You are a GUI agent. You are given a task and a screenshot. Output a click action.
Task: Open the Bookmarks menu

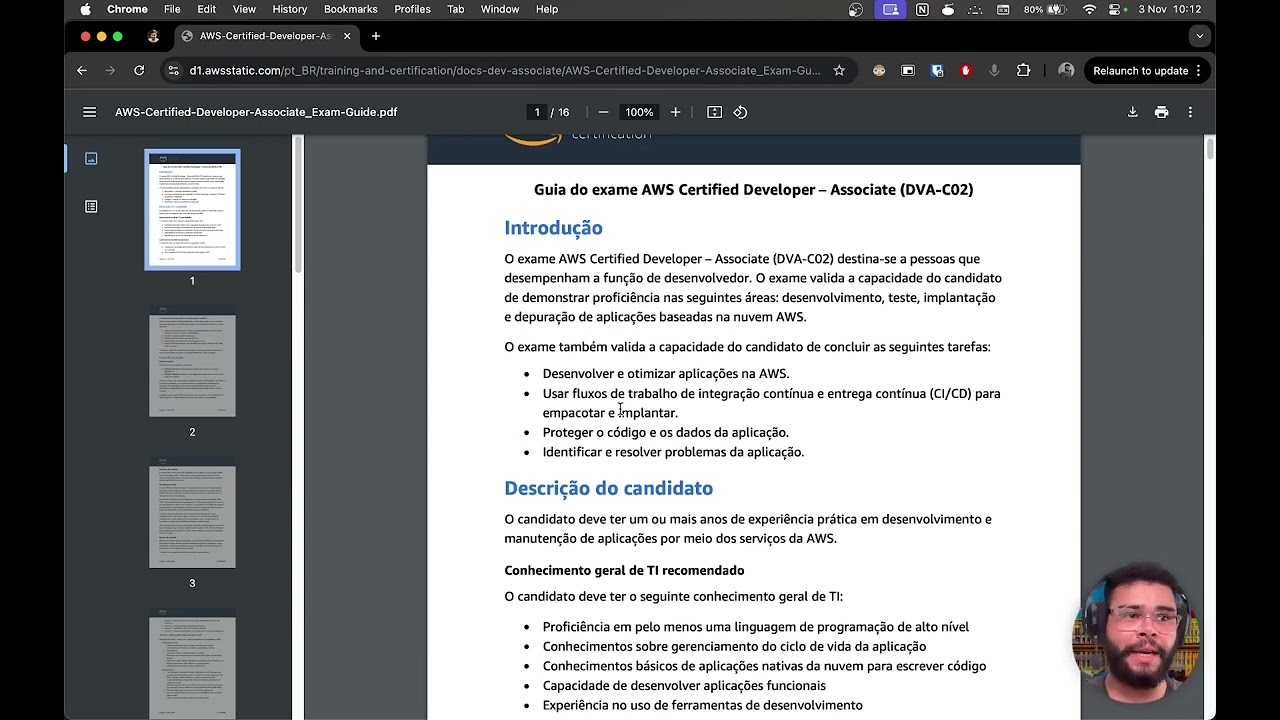[351, 9]
